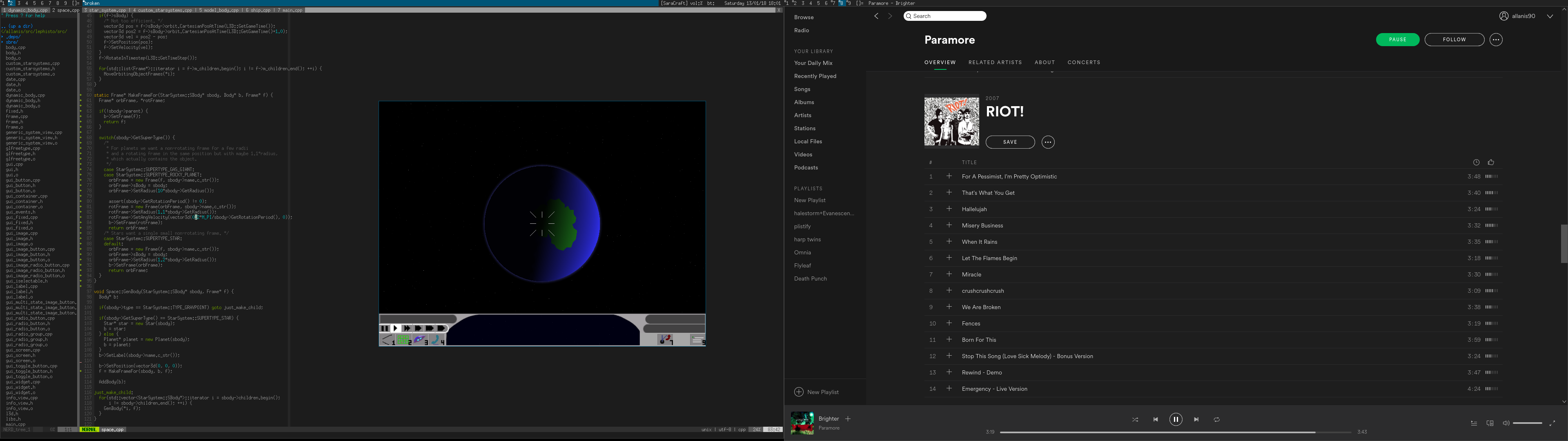Go back to the previous track
This screenshot has width=1568, height=441.
1155,420
